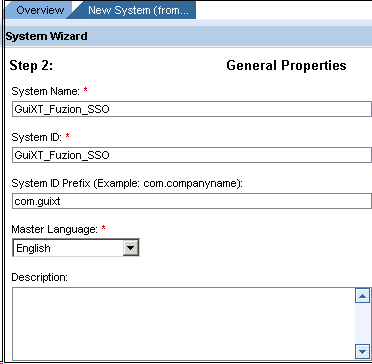
Task: Click the Master Language: label
Action: click(54, 229)
